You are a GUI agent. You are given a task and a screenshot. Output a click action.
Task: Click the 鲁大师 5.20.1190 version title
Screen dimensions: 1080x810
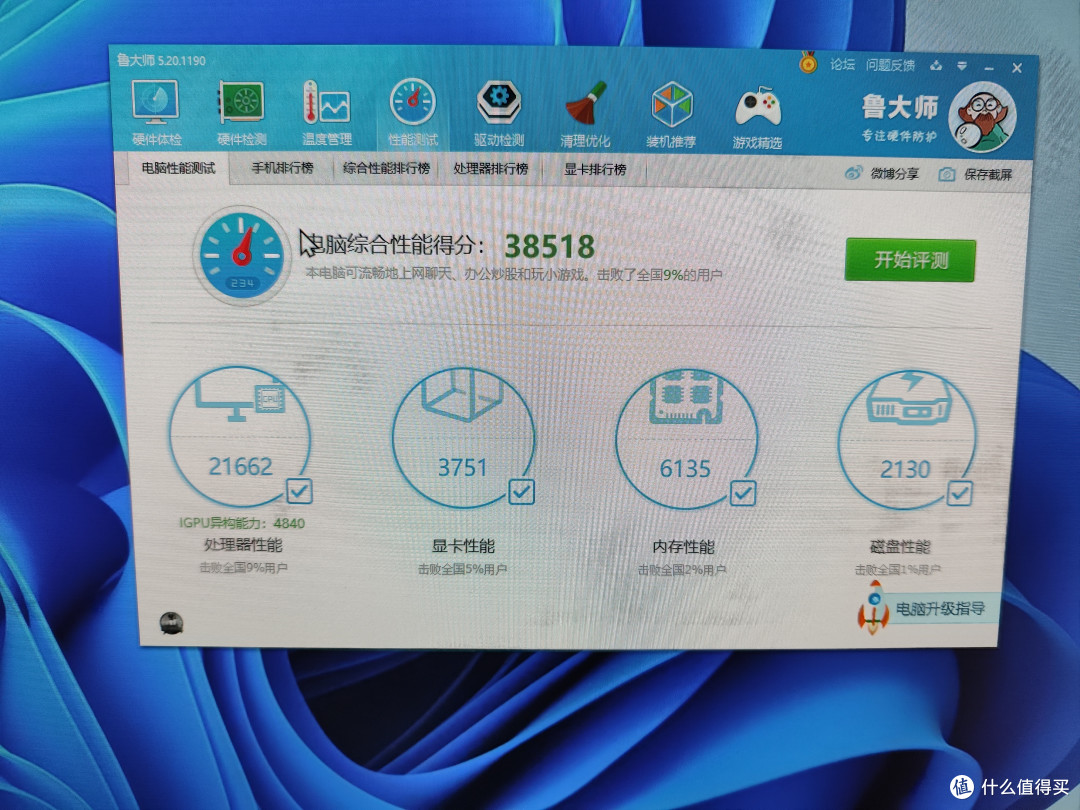pyautogui.click(x=161, y=61)
